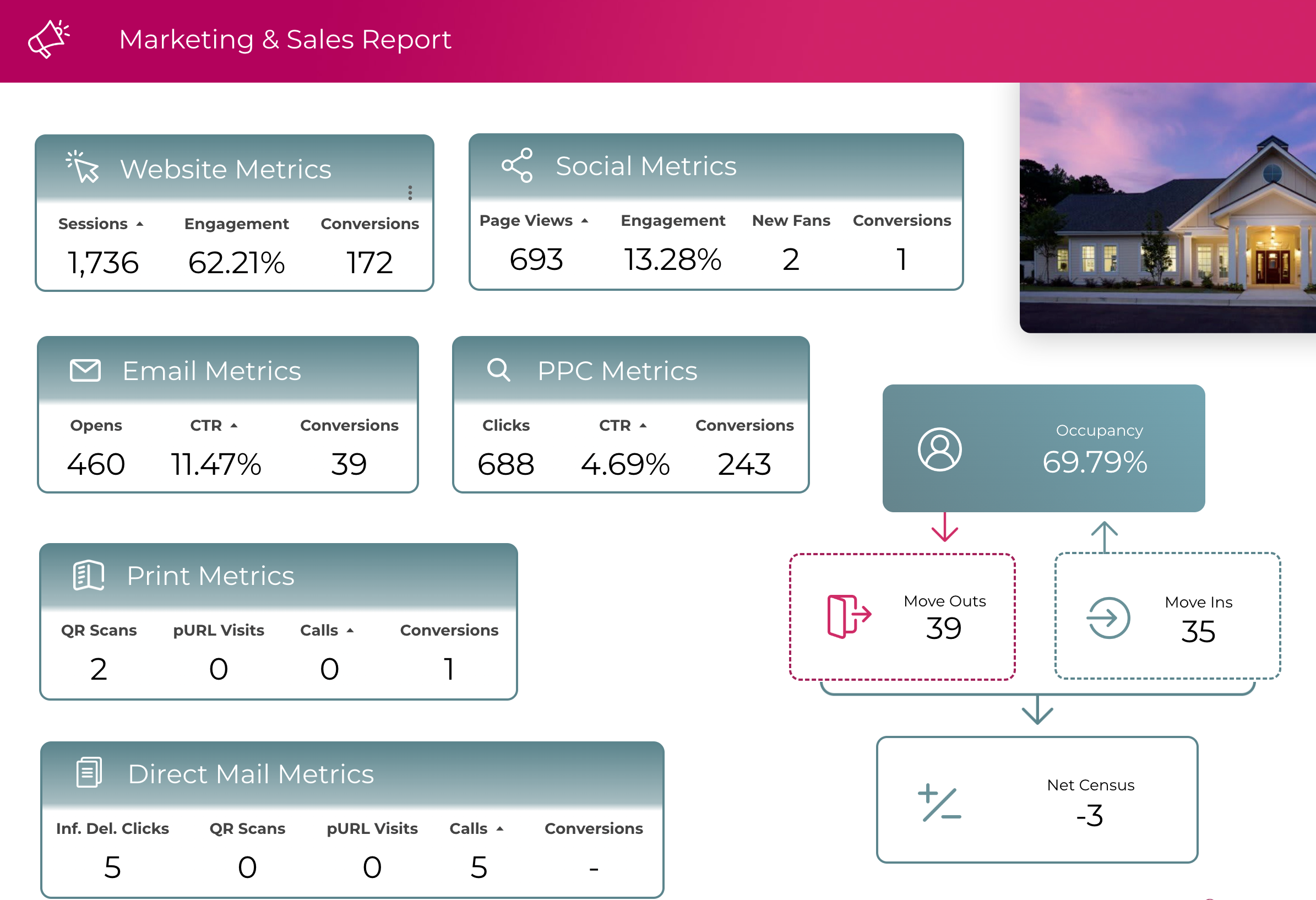Toggle the Calls sort arrow in Print Metrics
Viewport: 1316px width, 900px height.
tap(351, 629)
